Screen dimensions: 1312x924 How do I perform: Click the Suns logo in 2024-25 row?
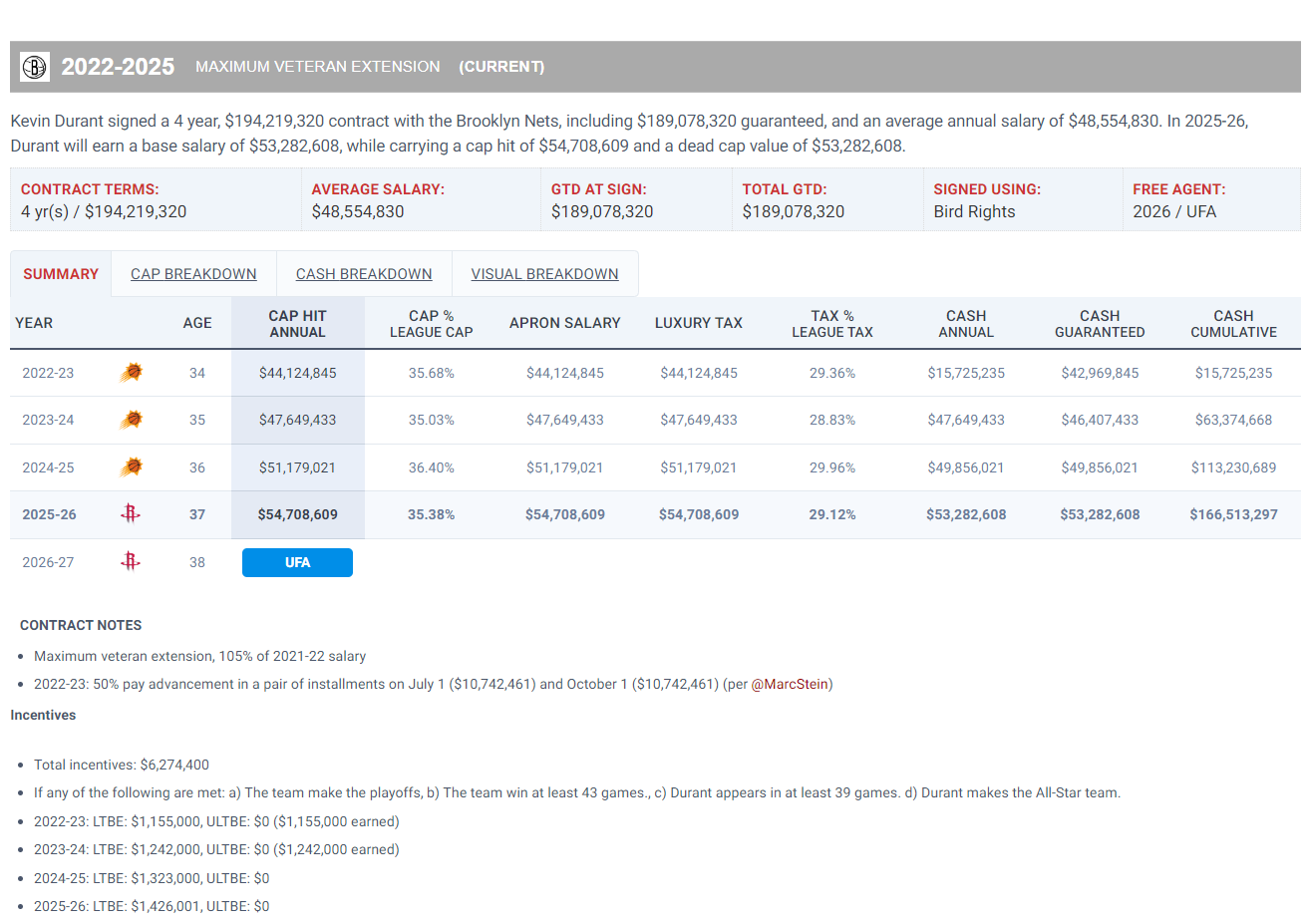[131, 467]
